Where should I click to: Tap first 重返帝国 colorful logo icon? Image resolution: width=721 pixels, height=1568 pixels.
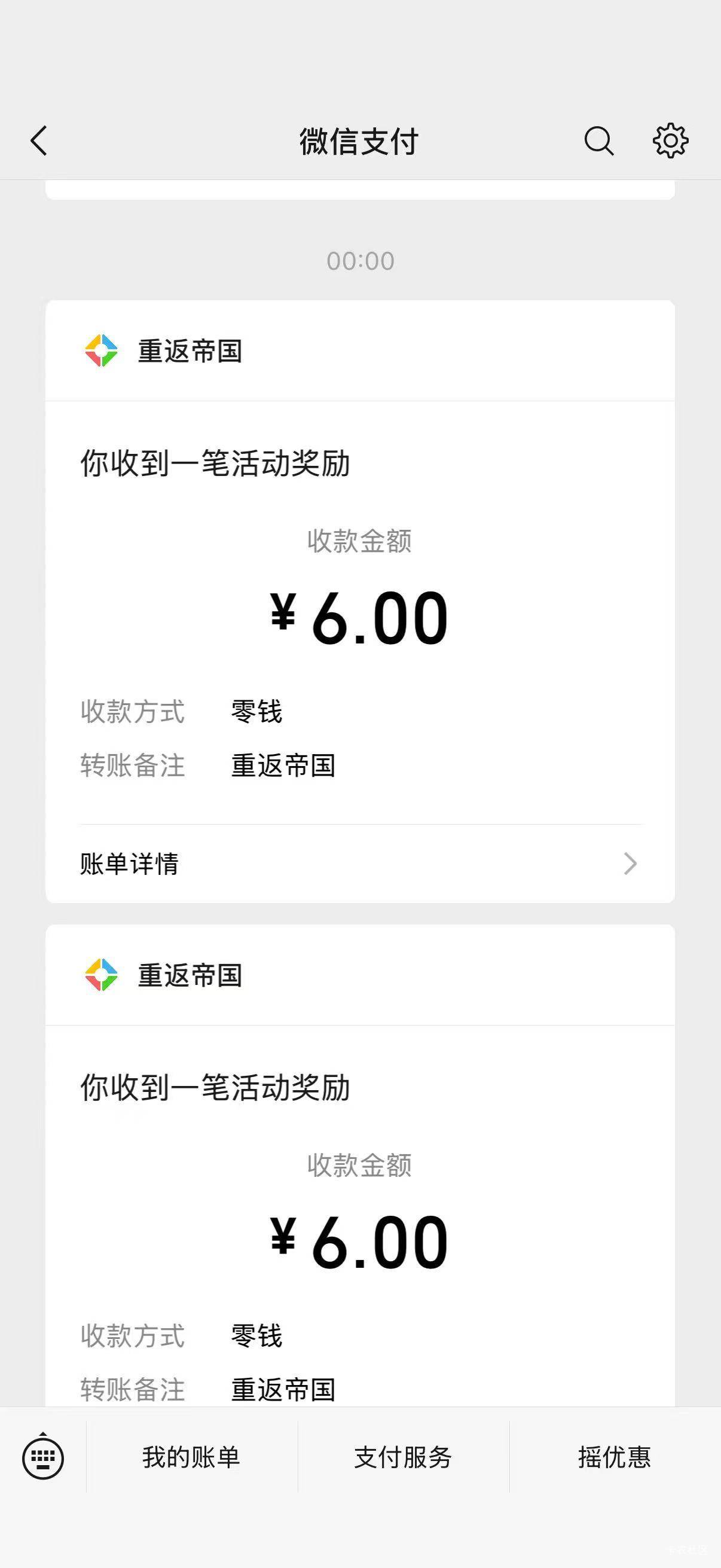(101, 350)
